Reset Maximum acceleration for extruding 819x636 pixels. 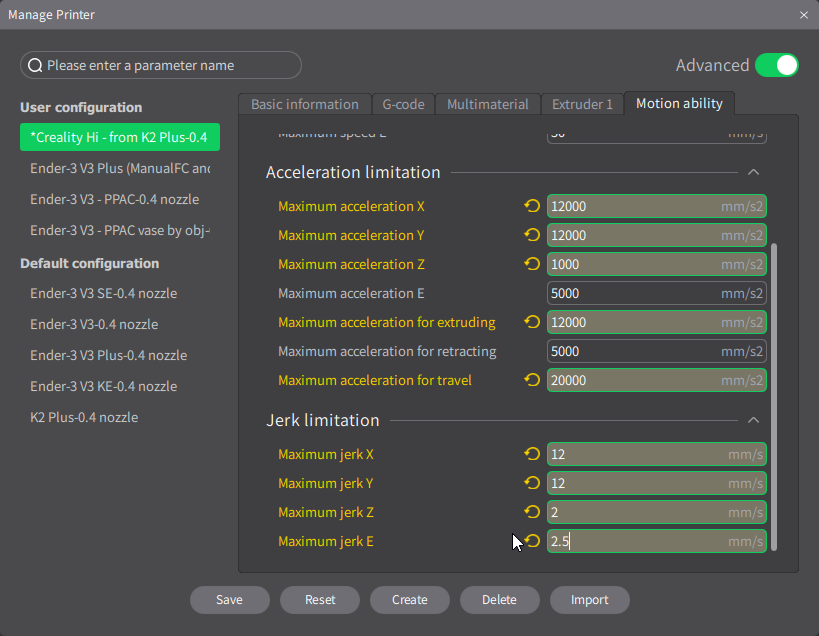click(532, 322)
